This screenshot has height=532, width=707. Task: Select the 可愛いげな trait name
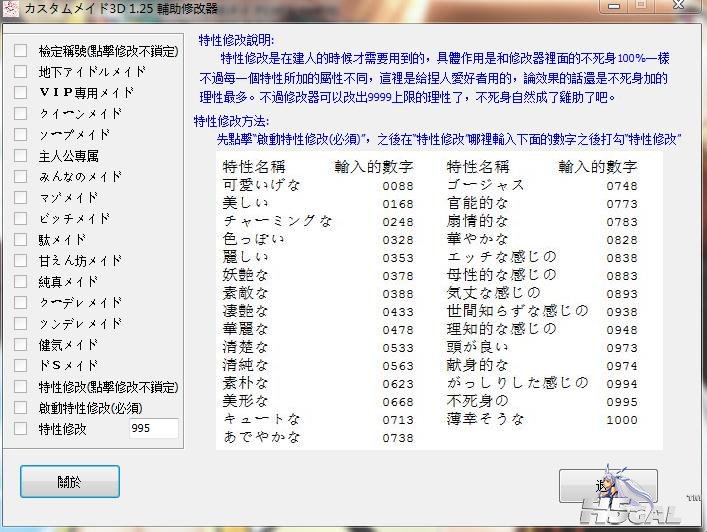click(261, 185)
